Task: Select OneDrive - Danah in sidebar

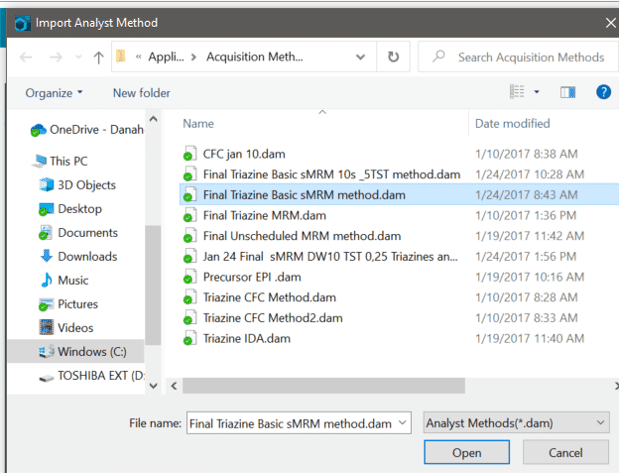Action: (87, 130)
